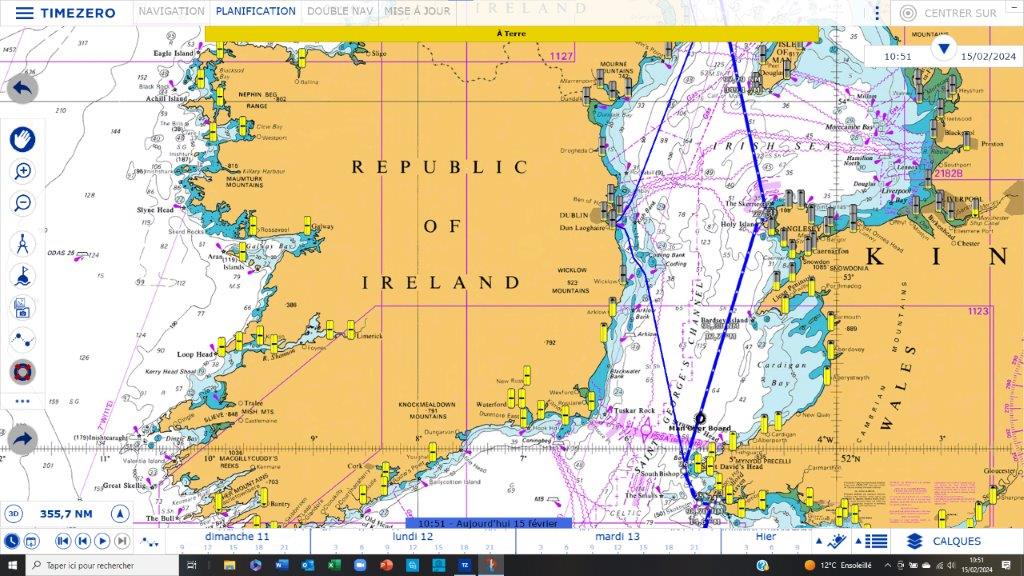Click the north-up compass arrow button
Image resolution: width=1024 pixels, height=576 pixels.
(x=120, y=514)
